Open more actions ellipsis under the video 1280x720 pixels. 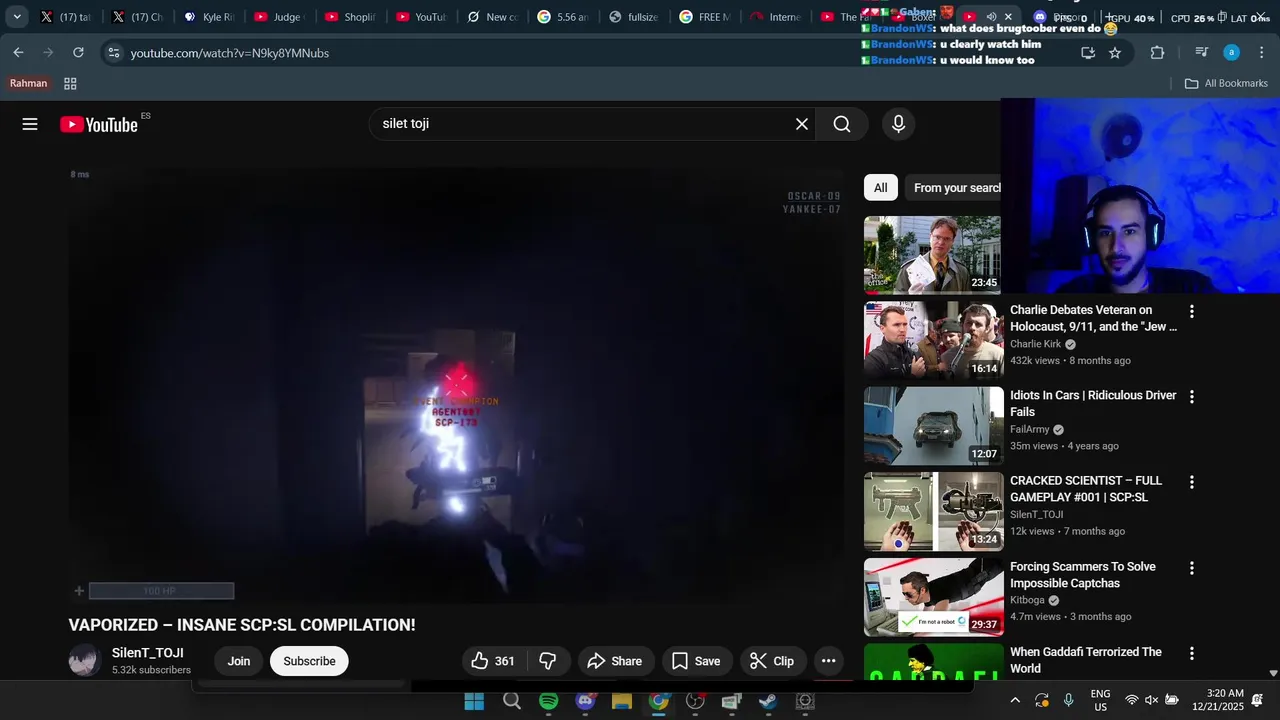pos(828,661)
